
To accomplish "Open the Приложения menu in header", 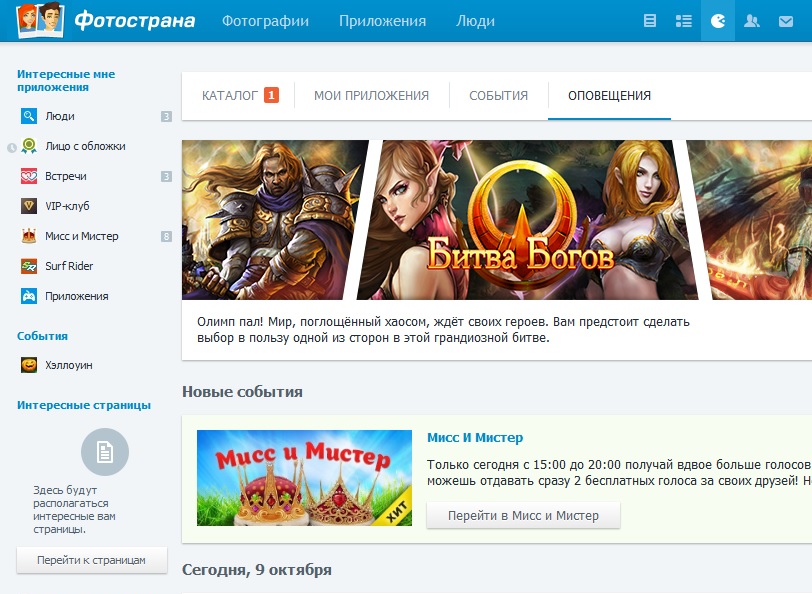I will point(383,21).
